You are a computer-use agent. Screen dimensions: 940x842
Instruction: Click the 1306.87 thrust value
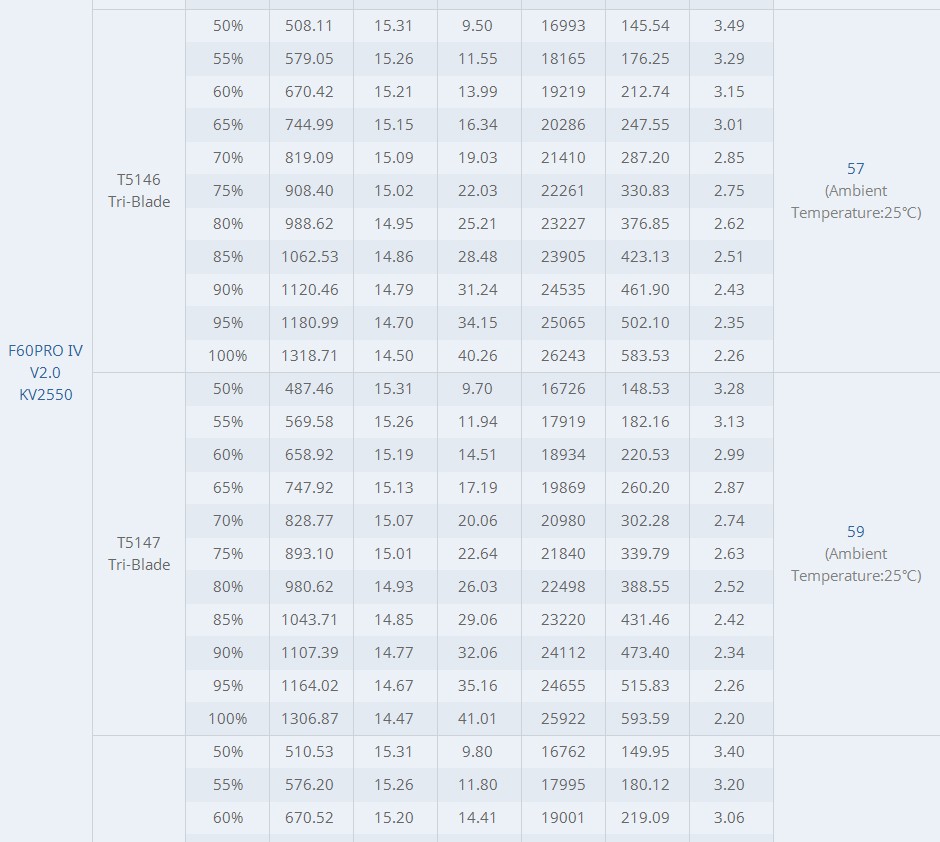(x=310, y=719)
